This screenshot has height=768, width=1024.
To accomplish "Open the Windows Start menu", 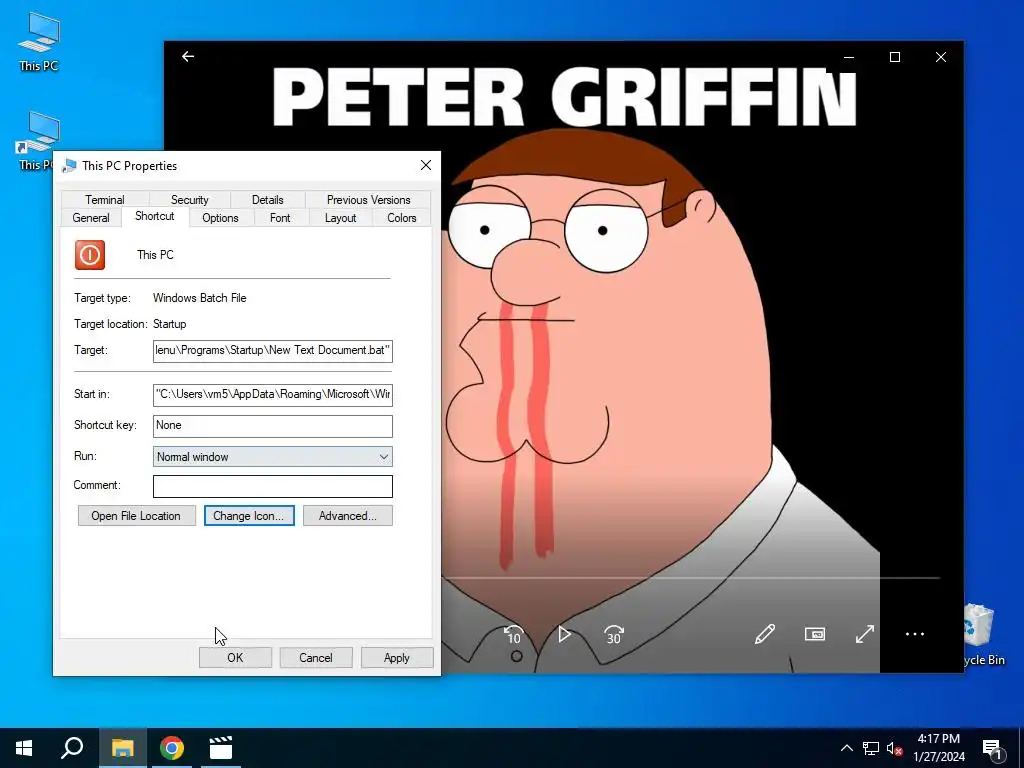I will click(24, 748).
